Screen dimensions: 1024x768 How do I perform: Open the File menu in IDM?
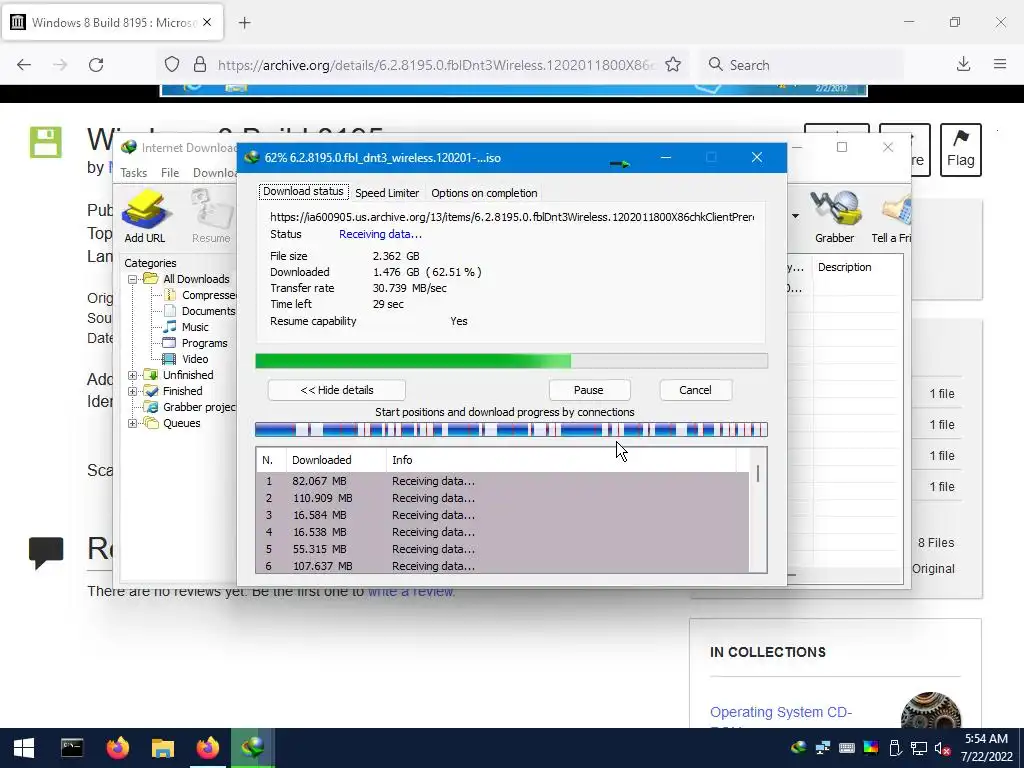point(170,172)
